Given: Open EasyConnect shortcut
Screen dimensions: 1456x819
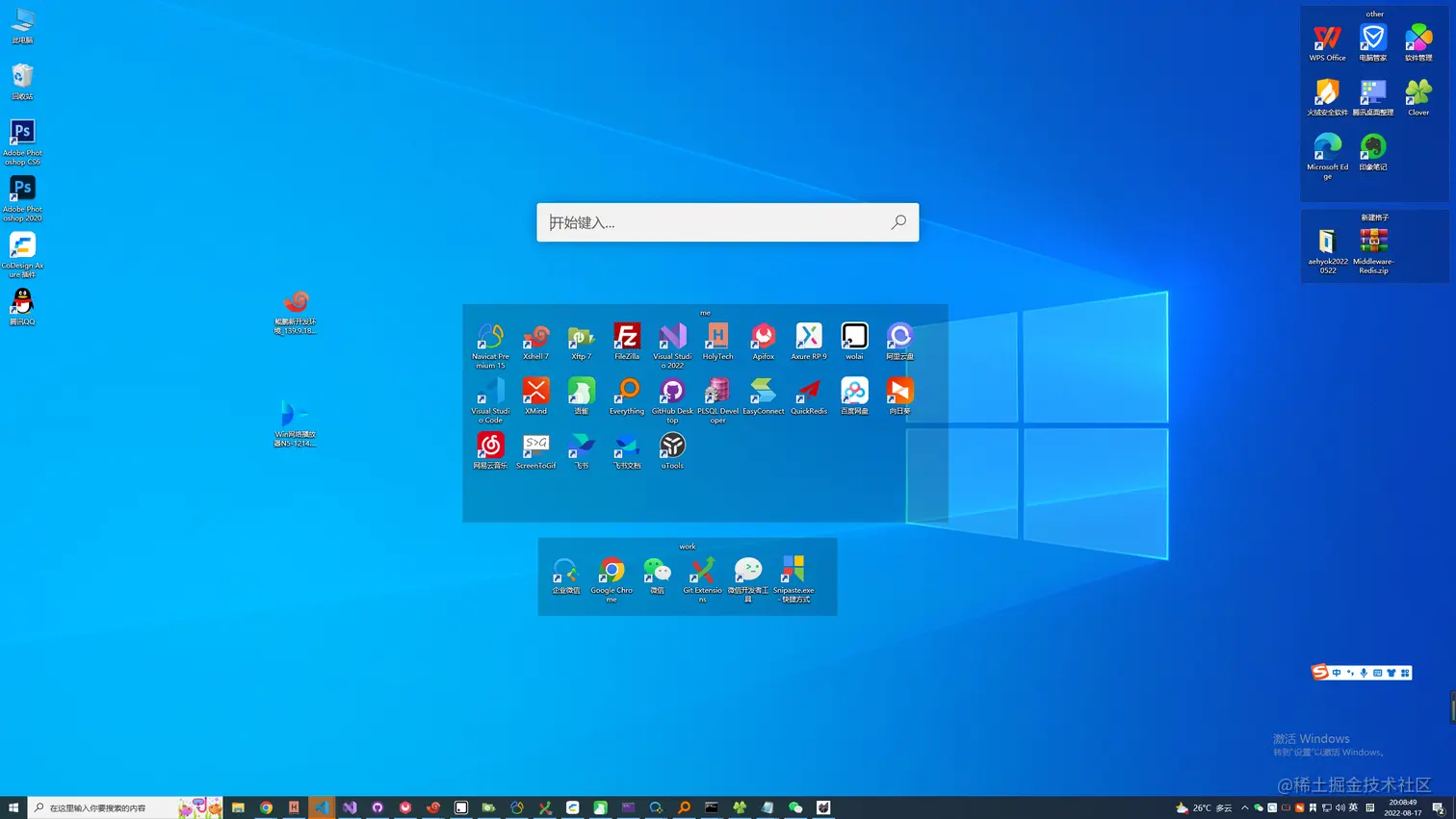Looking at the screenshot, I should coord(763,396).
